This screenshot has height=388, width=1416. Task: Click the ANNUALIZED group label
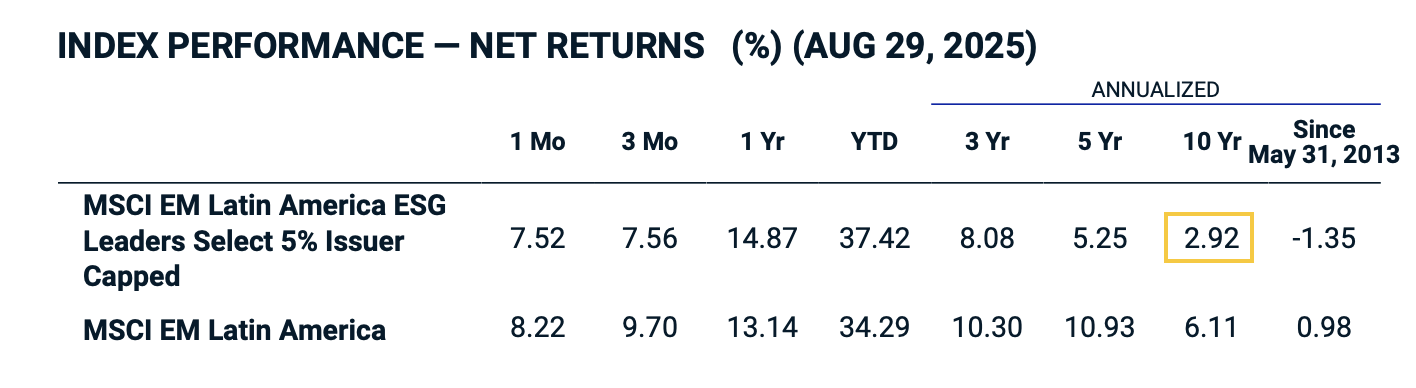pyautogui.click(x=1155, y=89)
